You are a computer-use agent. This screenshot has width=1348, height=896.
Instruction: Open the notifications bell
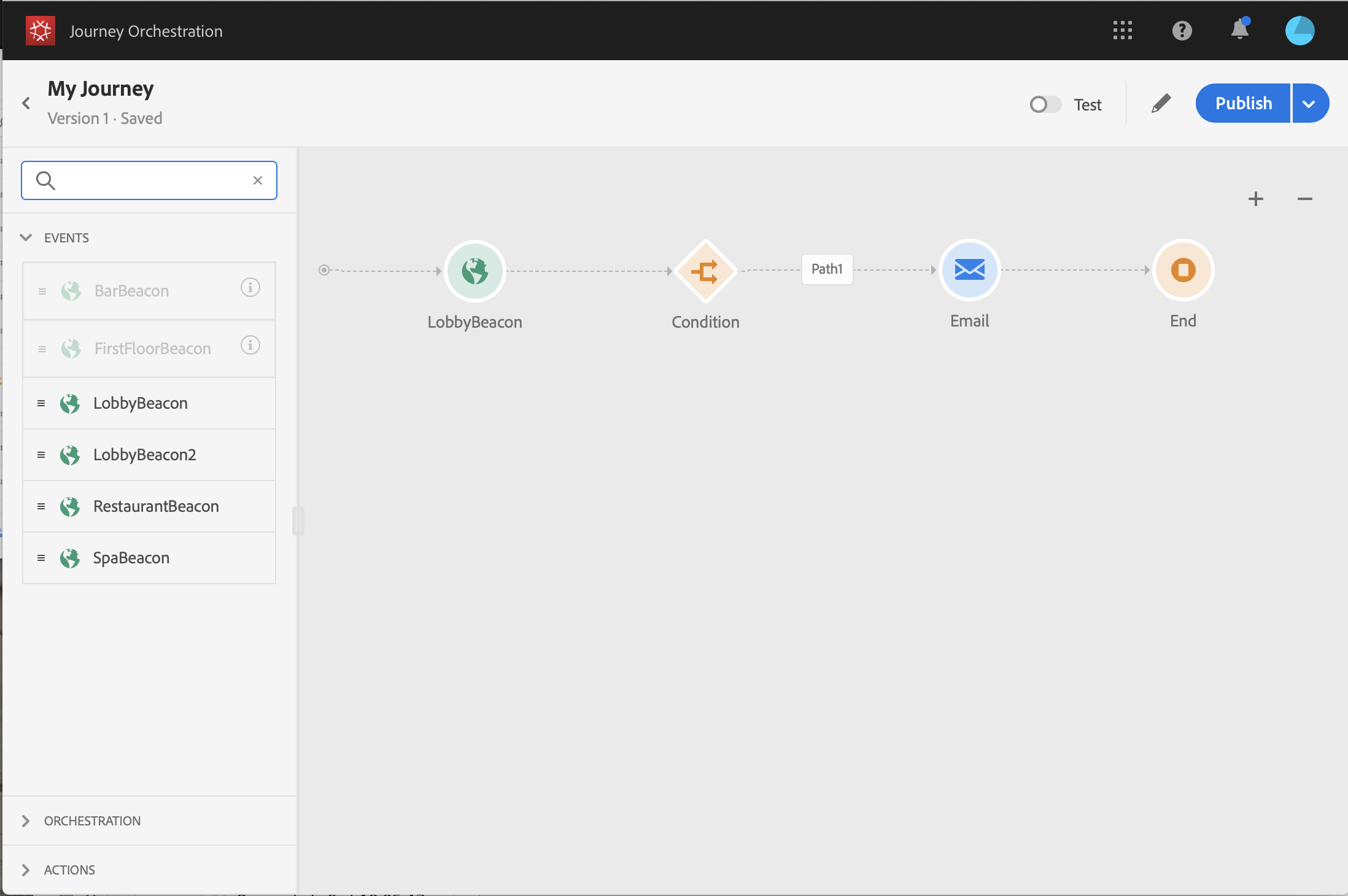point(1239,30)
